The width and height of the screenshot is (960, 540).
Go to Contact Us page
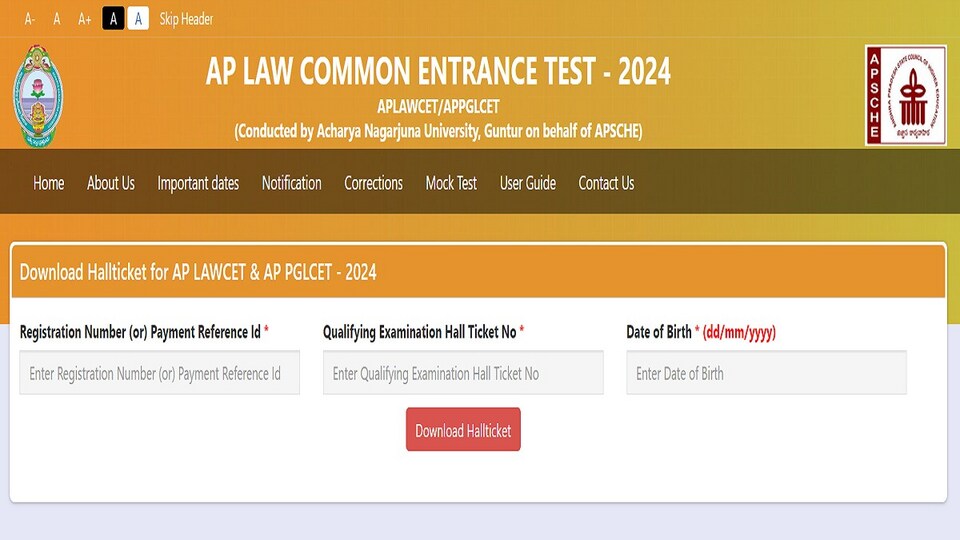point(606,183)
